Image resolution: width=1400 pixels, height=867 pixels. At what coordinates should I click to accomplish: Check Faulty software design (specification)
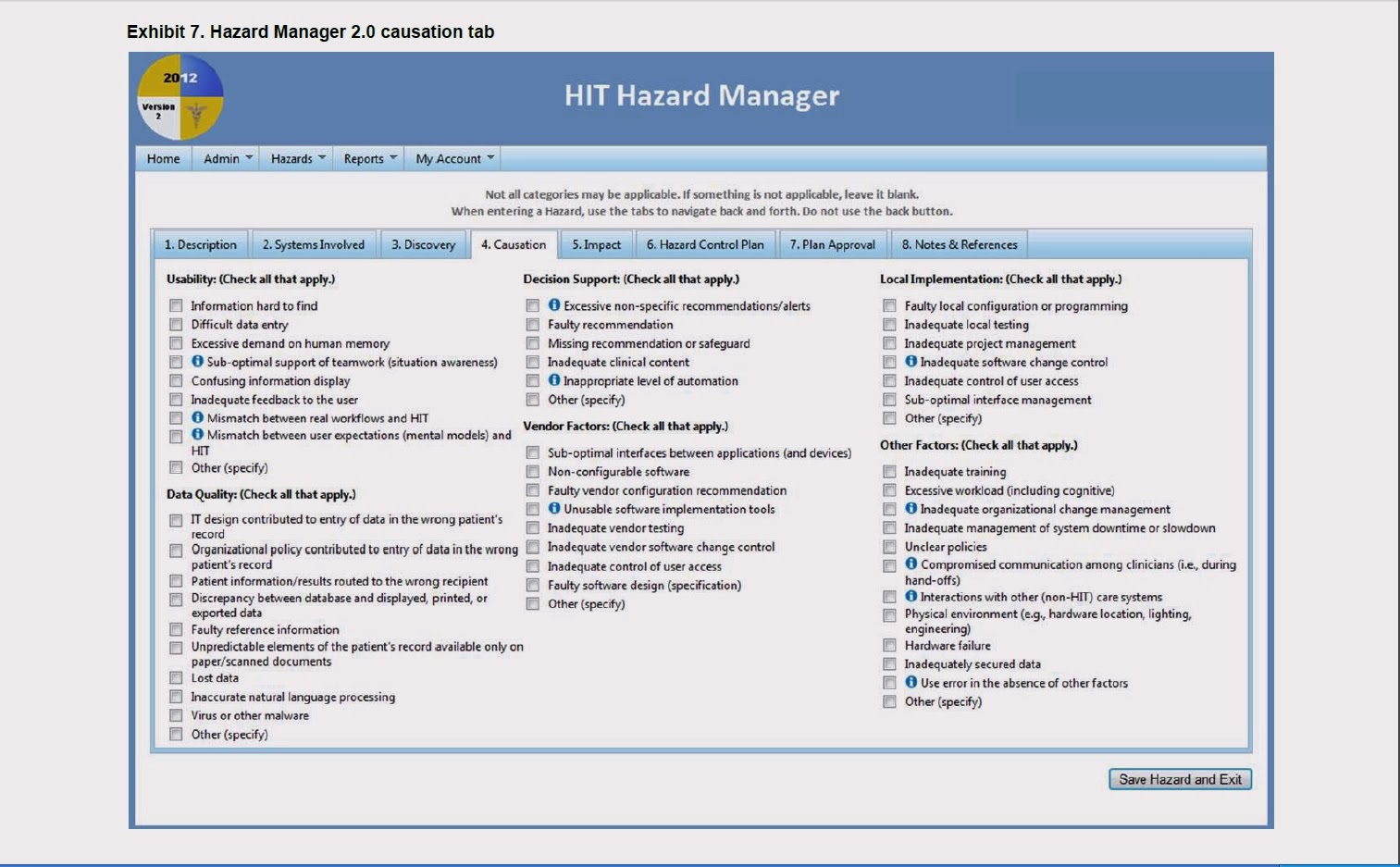(533, 586)
